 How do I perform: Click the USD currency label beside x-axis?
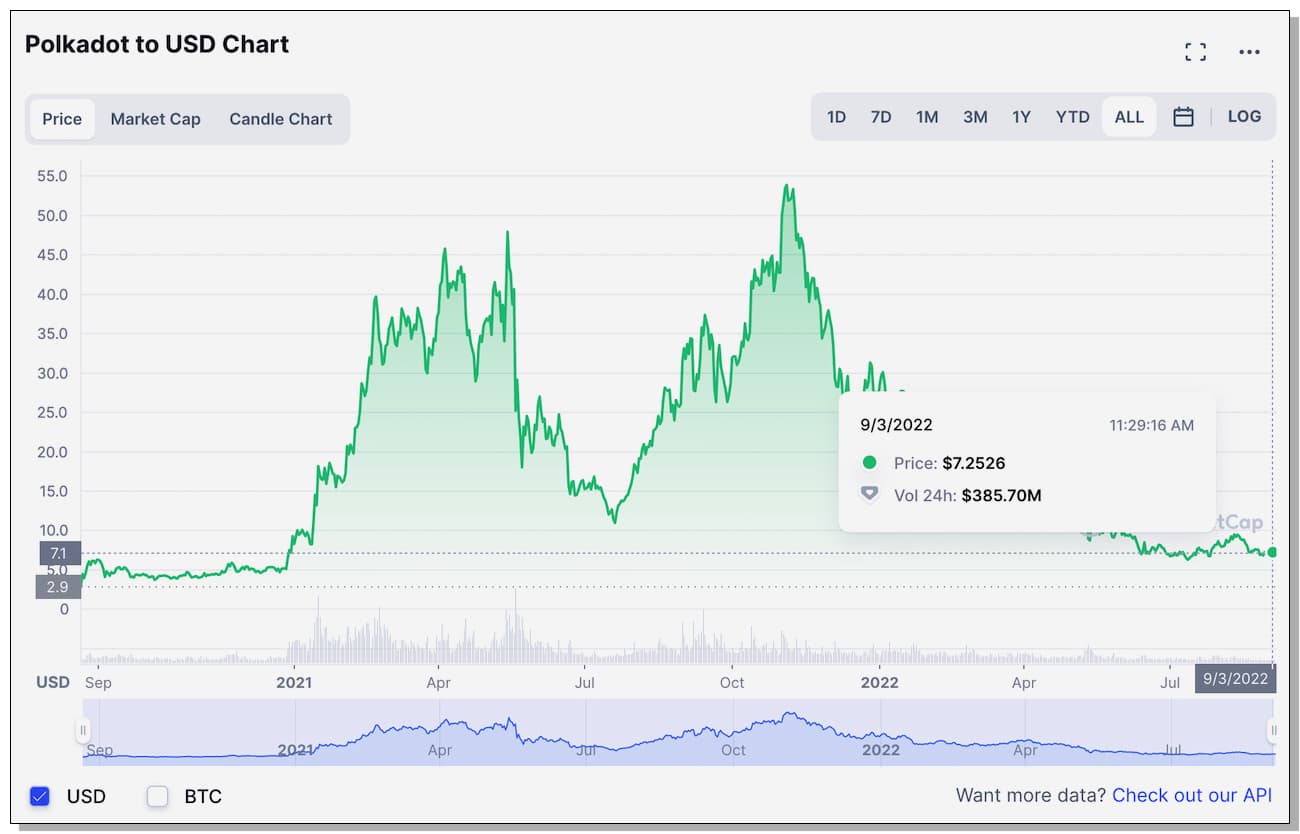53,682
